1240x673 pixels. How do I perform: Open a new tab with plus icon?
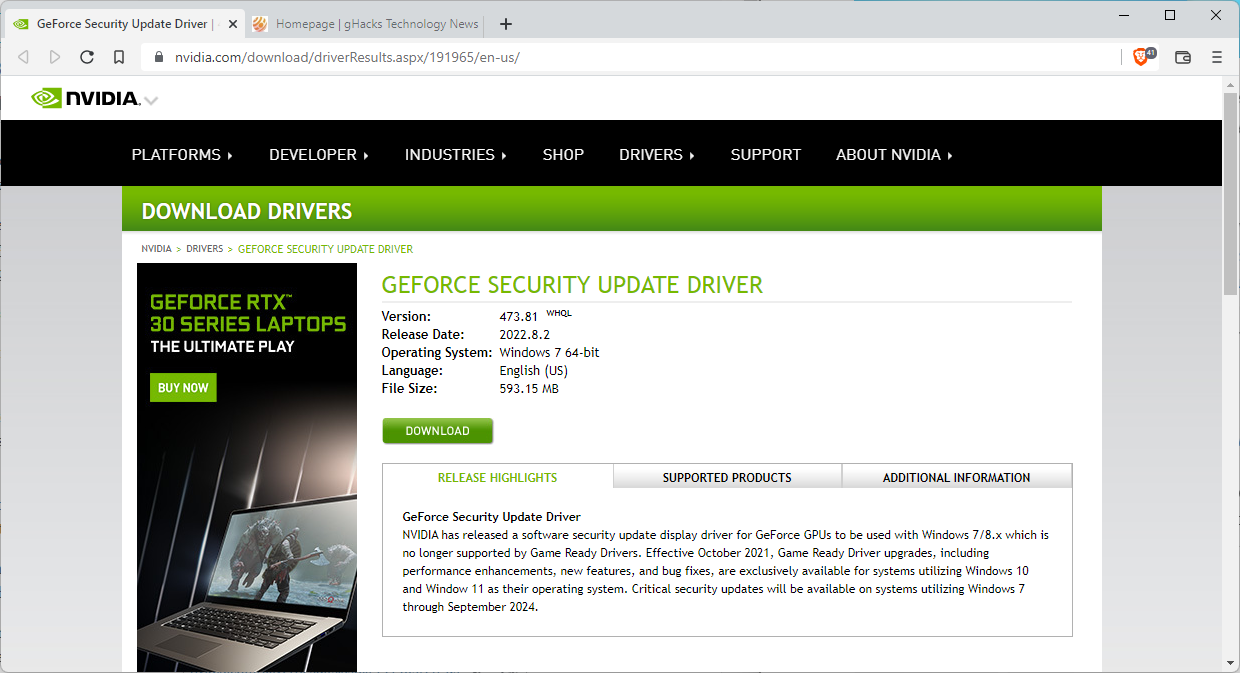tap(506, 24)
